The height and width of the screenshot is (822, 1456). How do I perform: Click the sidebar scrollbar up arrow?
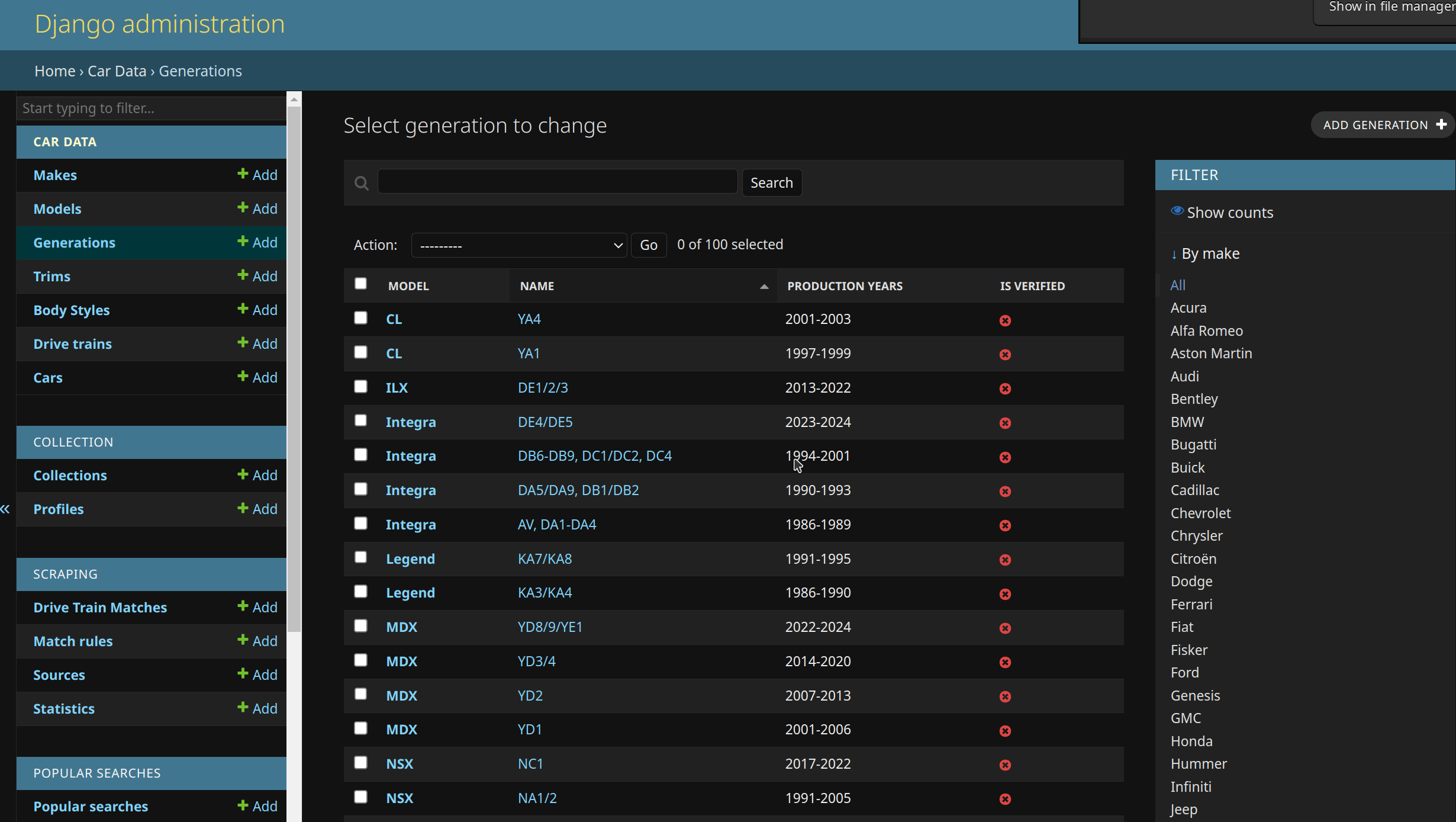click(x=294, y=100)
